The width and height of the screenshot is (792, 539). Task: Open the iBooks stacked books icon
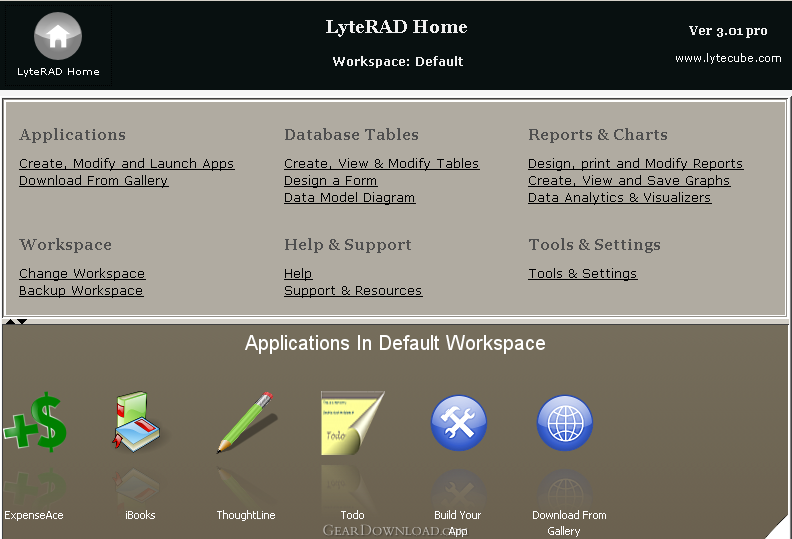(x=136, y=420)
